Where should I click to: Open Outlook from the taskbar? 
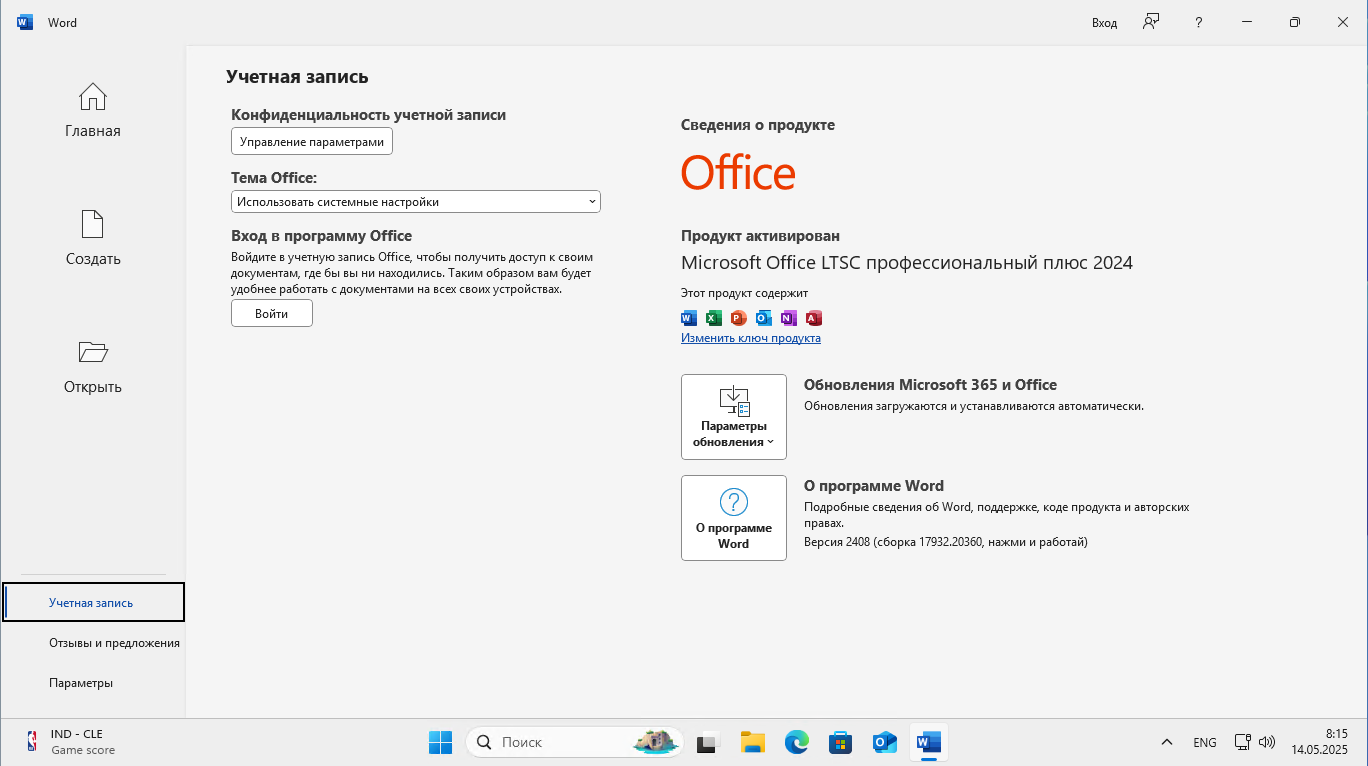(x=885, y=742)
